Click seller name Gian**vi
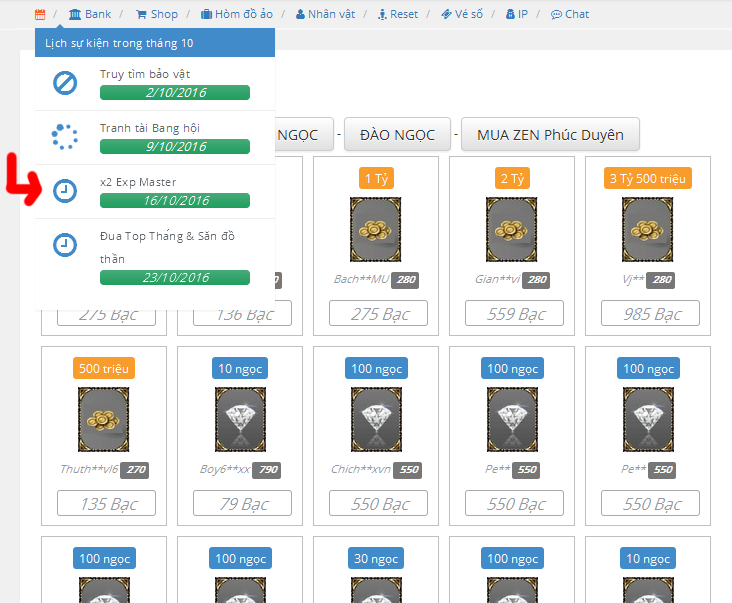Screen dimensions: 732x603 497,279
